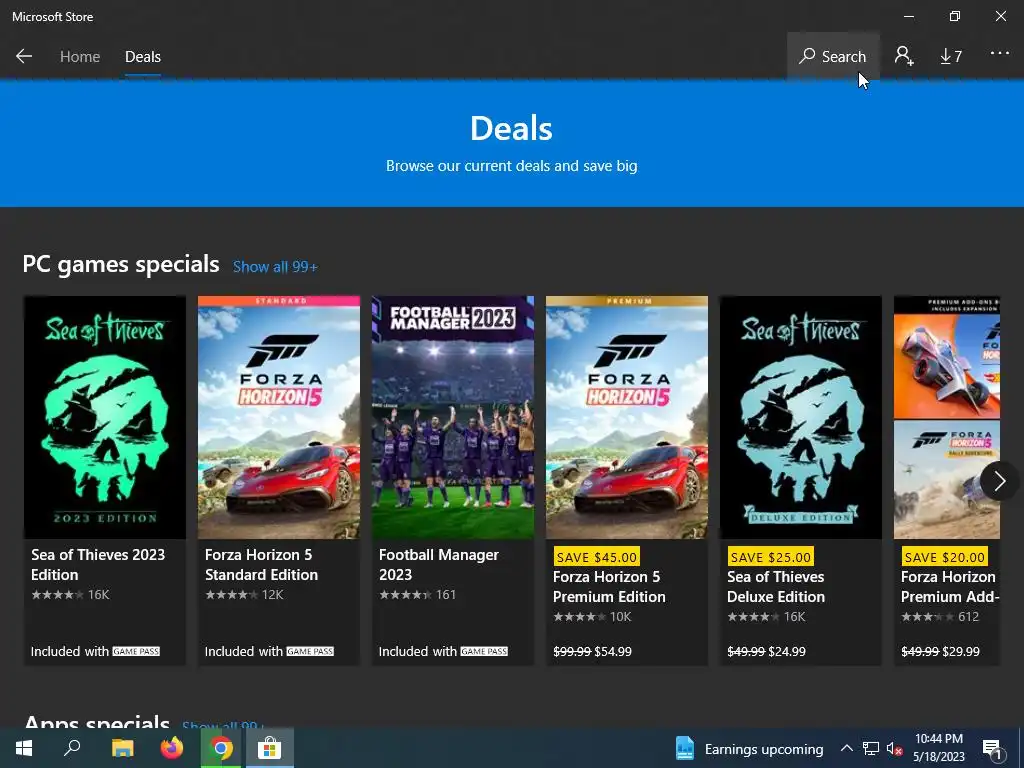Open network status tray icon
The image size is (1024, 768).
pos(871,748)
